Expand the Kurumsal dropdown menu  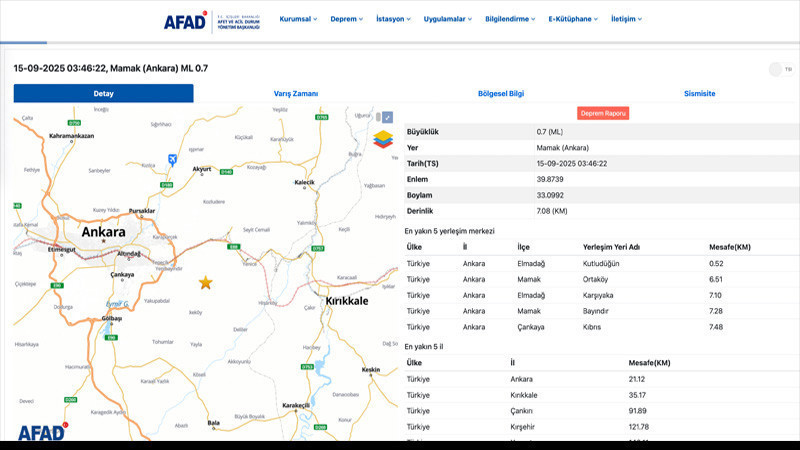[298, 19]
